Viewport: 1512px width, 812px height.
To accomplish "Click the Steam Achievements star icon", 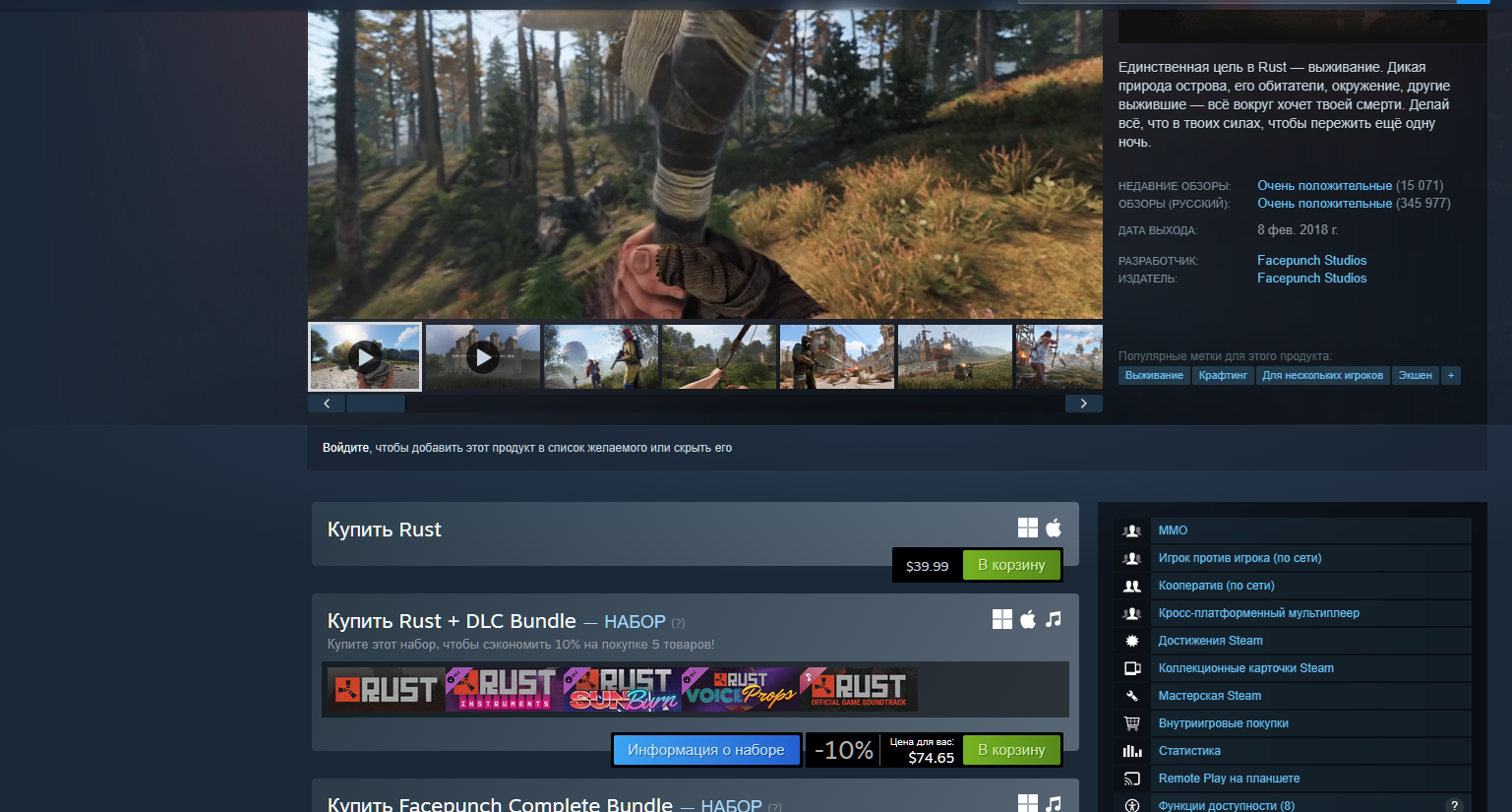I will pyautogui.click(x=1132, y=641).
